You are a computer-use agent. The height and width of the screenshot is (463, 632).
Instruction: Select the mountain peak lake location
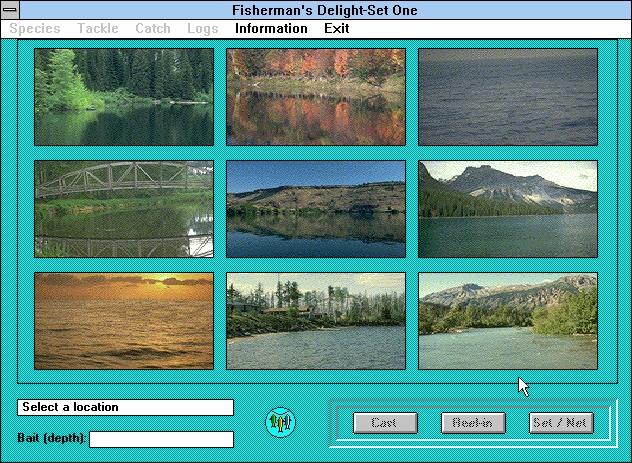pyautogui.click(x=508, y=209)
